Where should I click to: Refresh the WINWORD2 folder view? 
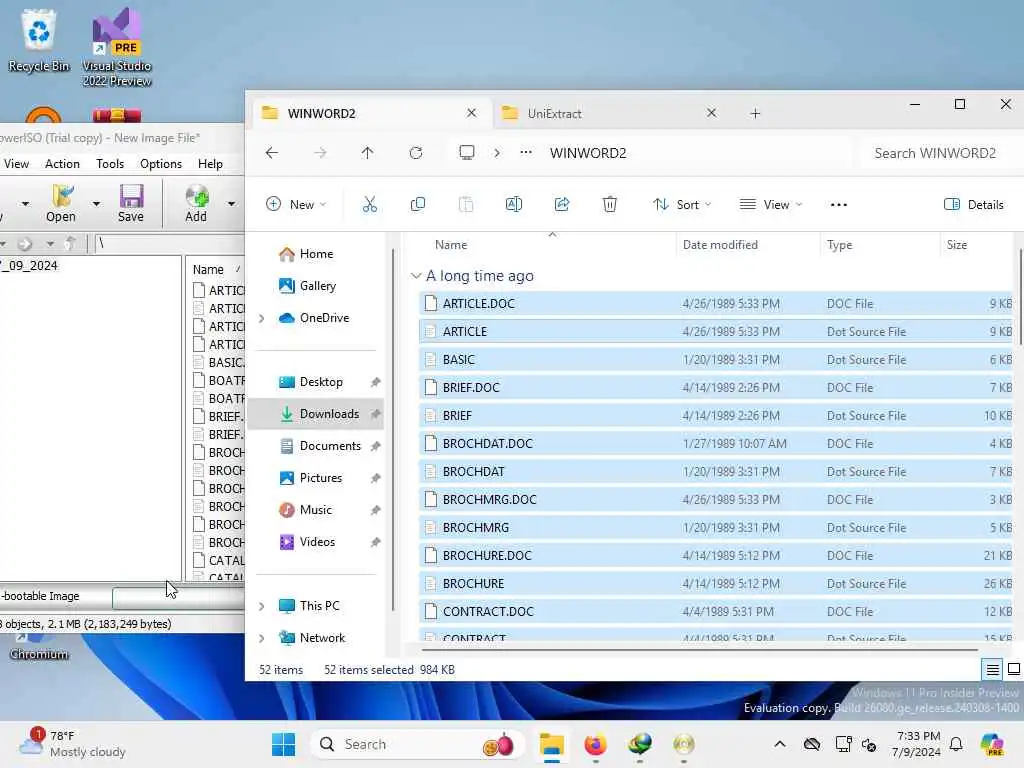(415, 153)
